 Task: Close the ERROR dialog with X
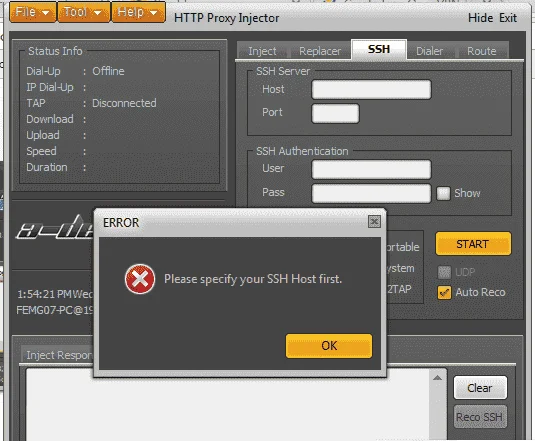tap(374, 222)
